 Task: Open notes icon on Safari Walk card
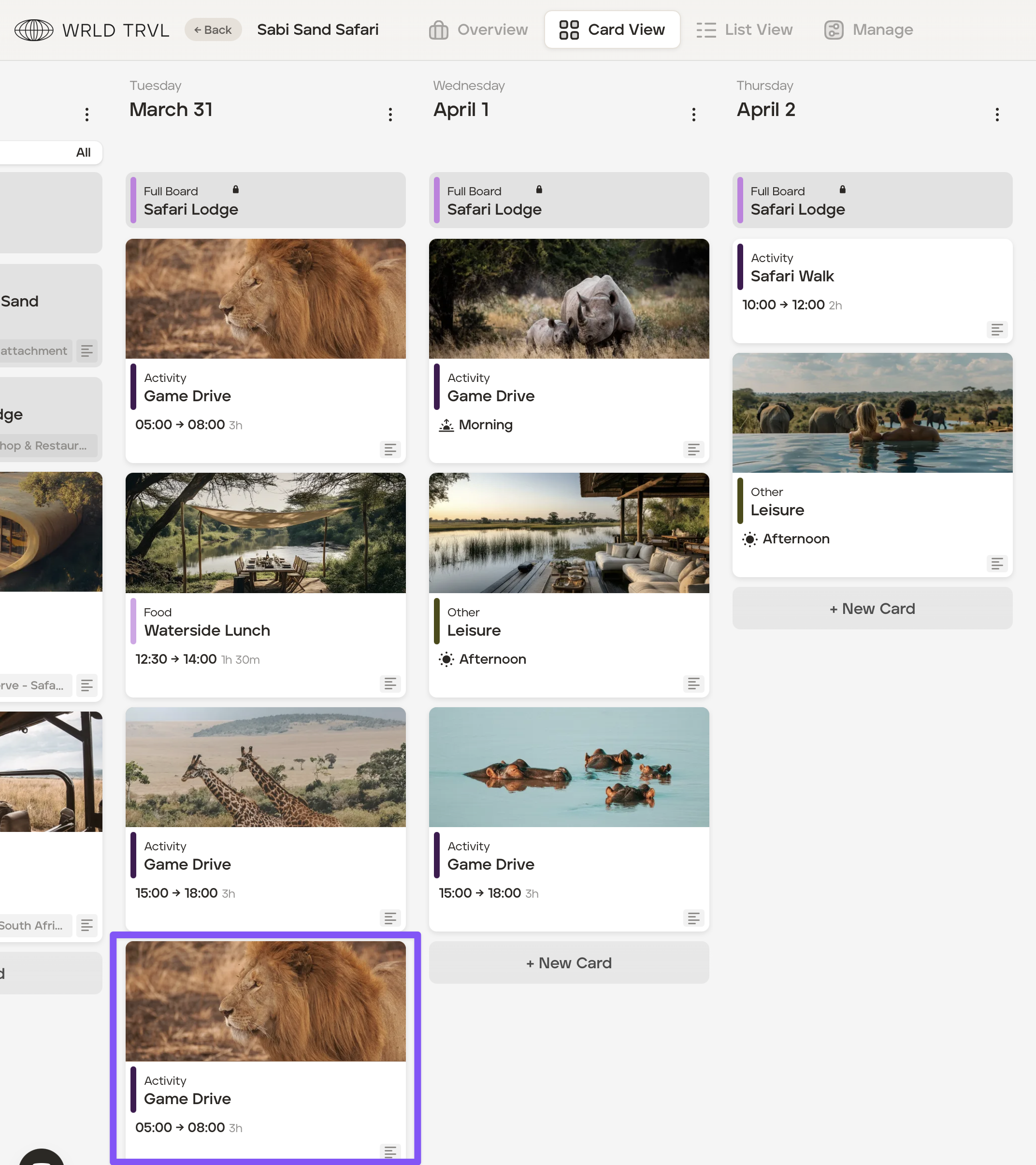[x=997, y=329]
